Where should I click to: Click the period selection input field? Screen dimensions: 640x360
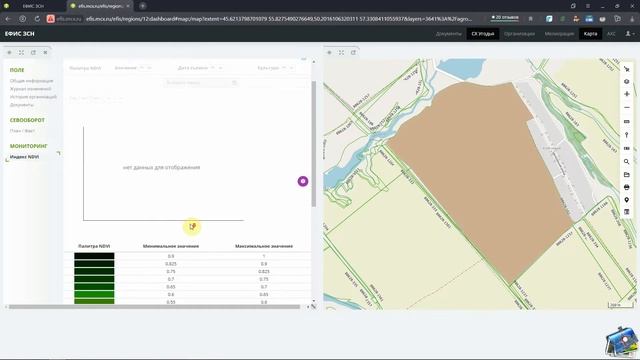(x=201, y=83)
